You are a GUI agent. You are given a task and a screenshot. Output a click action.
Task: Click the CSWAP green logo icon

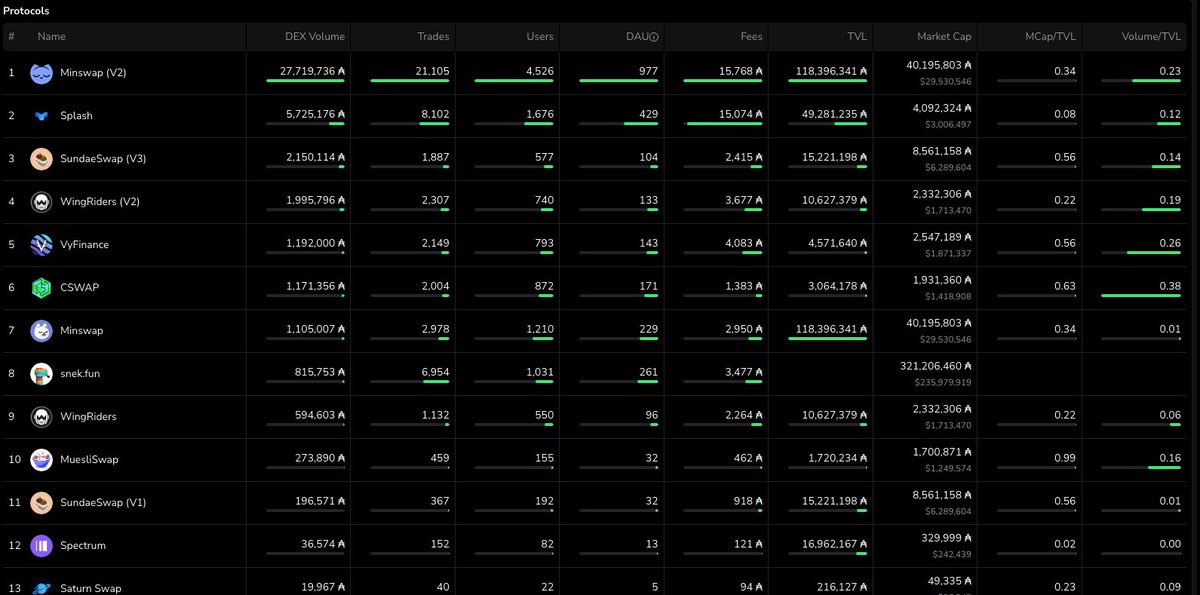41,288
